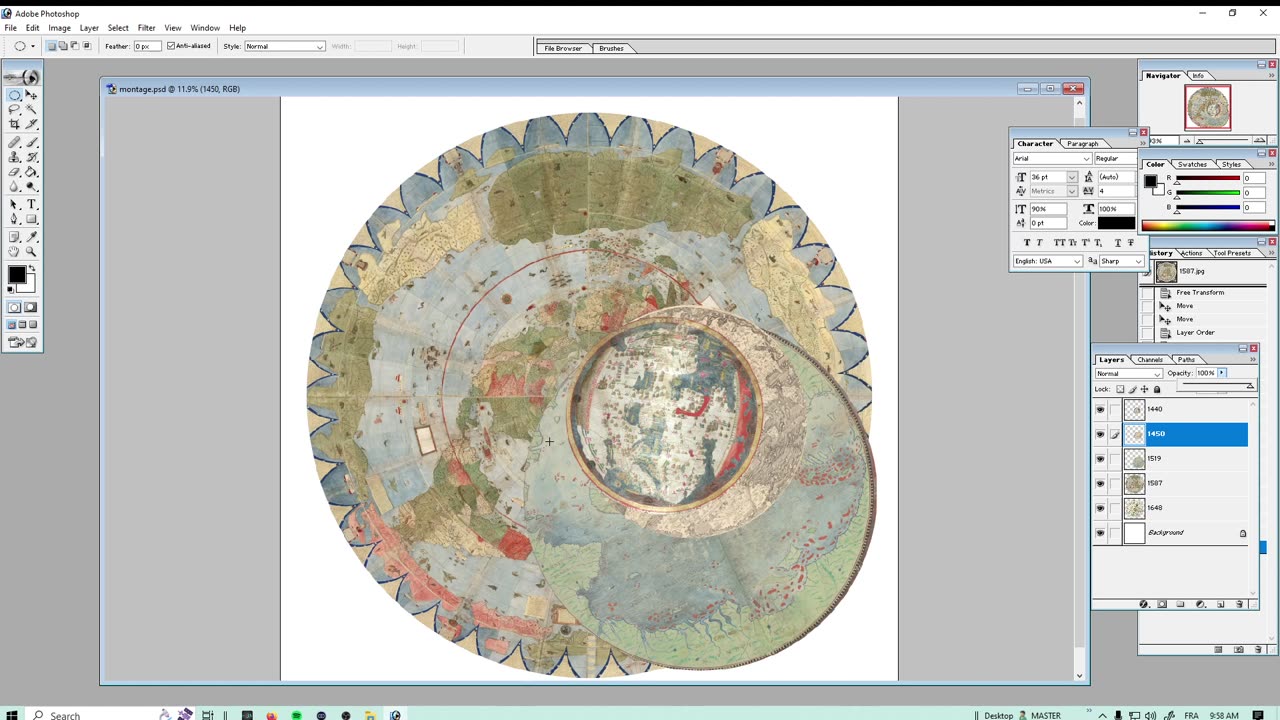Select the Healing Brush tool
The image size is (1280, 720).
15,142
